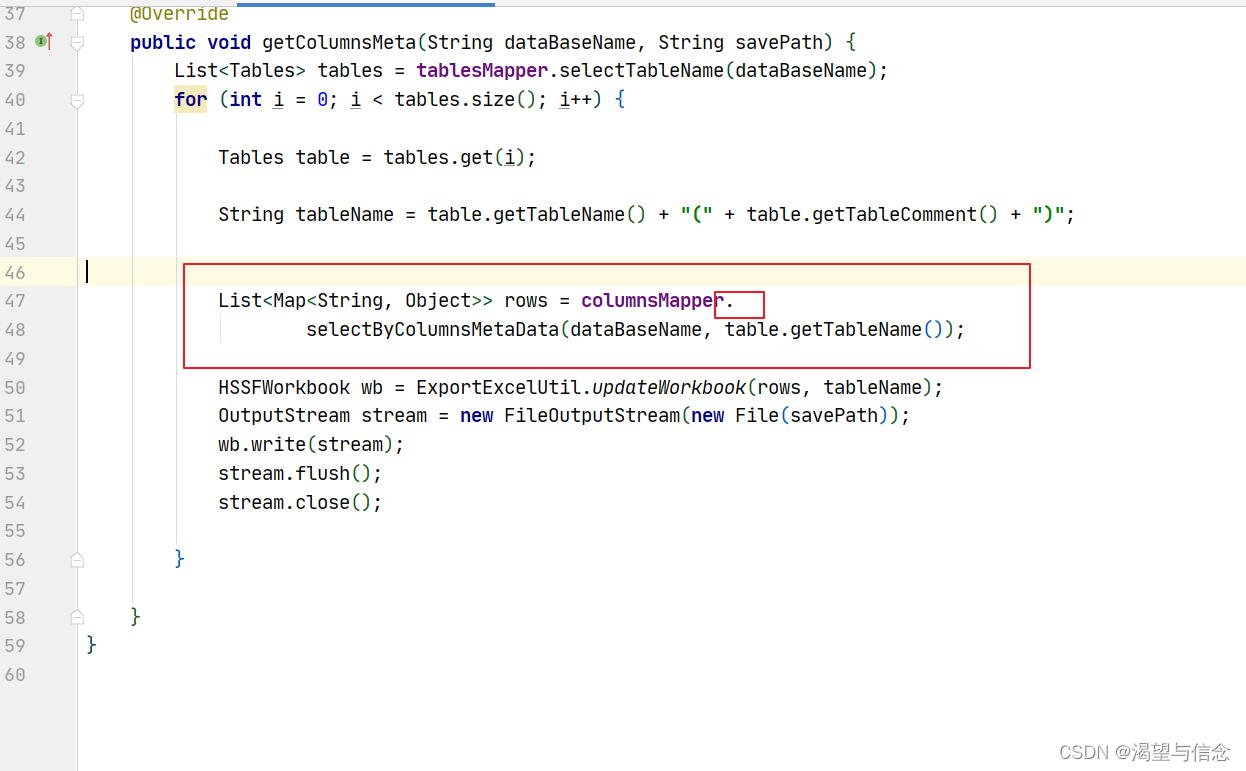Click the blue progress bar at the top edge
The height and width of the screenshot is (771, 1246).
365,3
